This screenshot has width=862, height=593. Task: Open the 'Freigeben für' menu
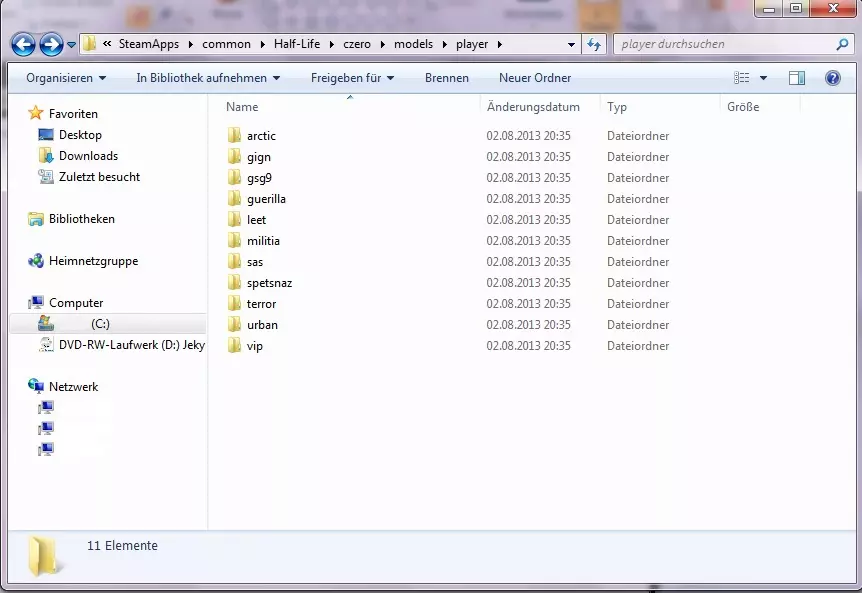pos(352,78)
